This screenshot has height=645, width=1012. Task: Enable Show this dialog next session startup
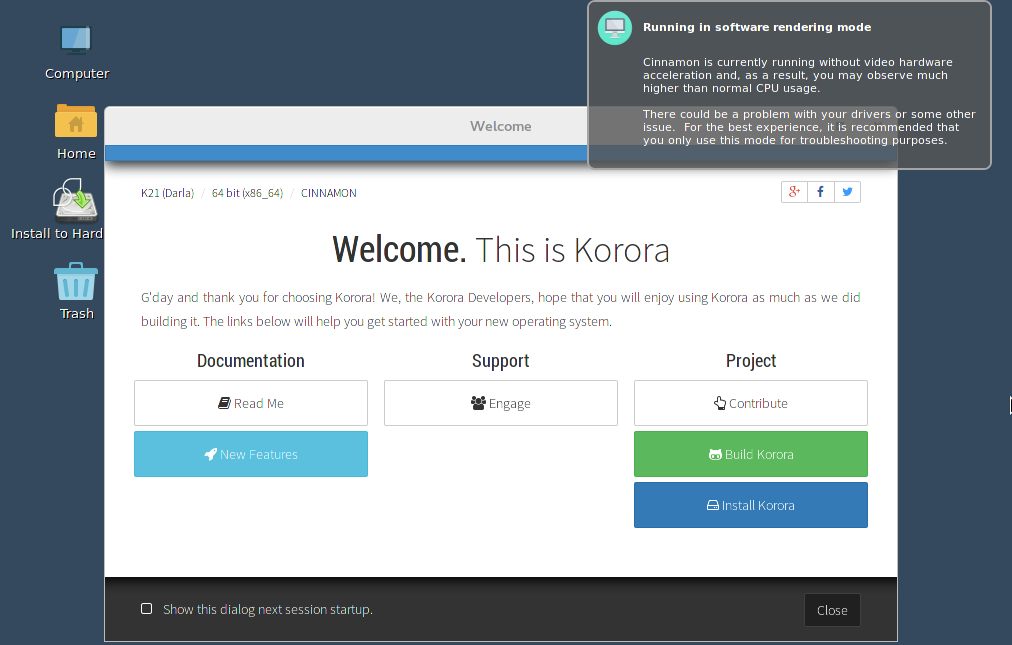coord(147,609)
